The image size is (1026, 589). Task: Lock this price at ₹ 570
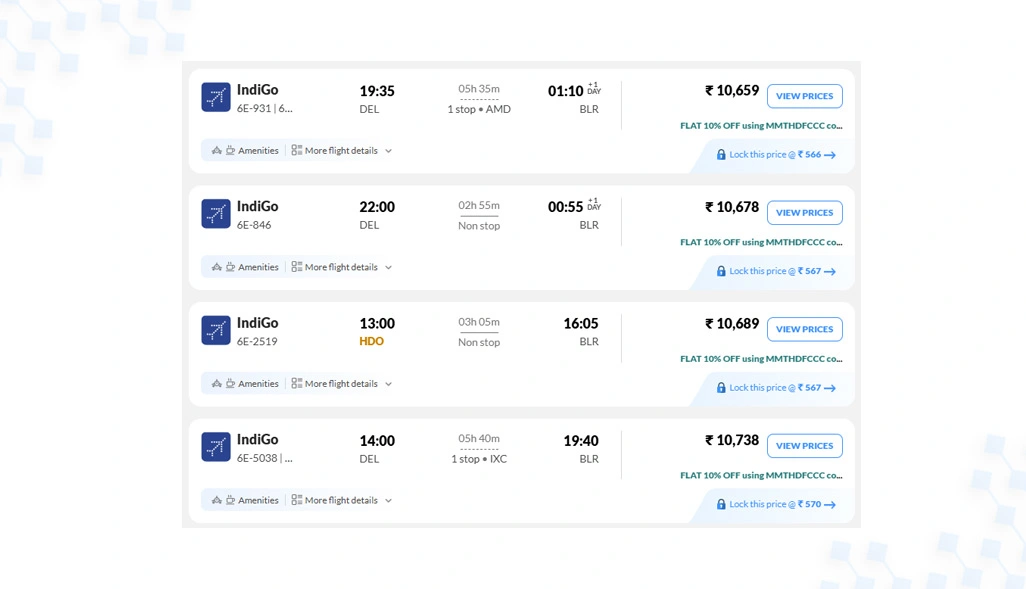776,504
